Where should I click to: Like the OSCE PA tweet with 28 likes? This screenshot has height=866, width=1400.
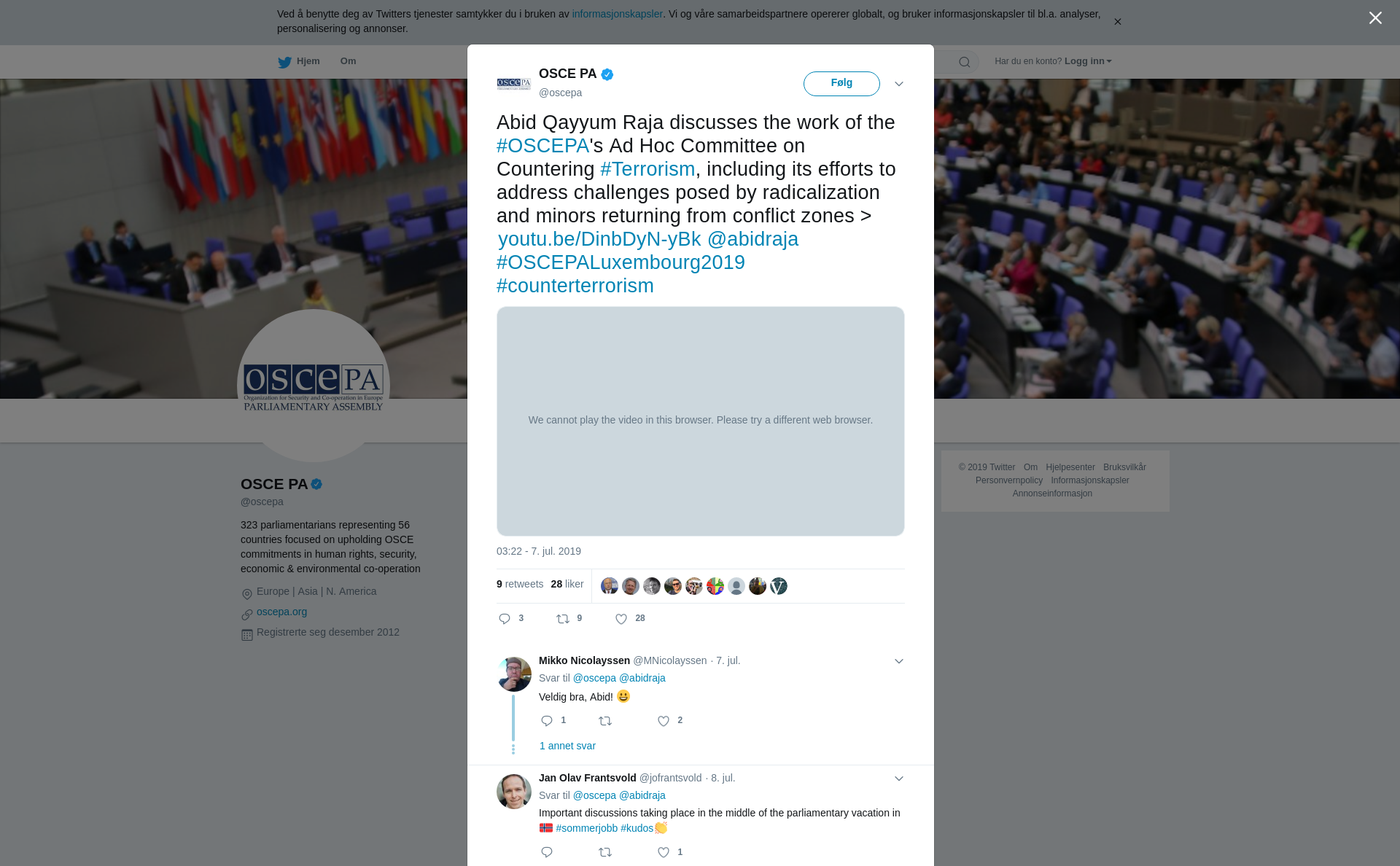[x=621, y=619]
